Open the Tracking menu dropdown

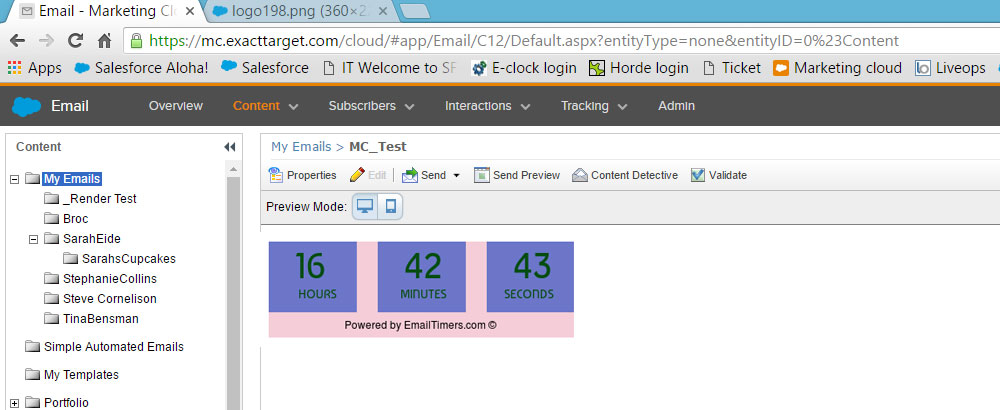594,106
